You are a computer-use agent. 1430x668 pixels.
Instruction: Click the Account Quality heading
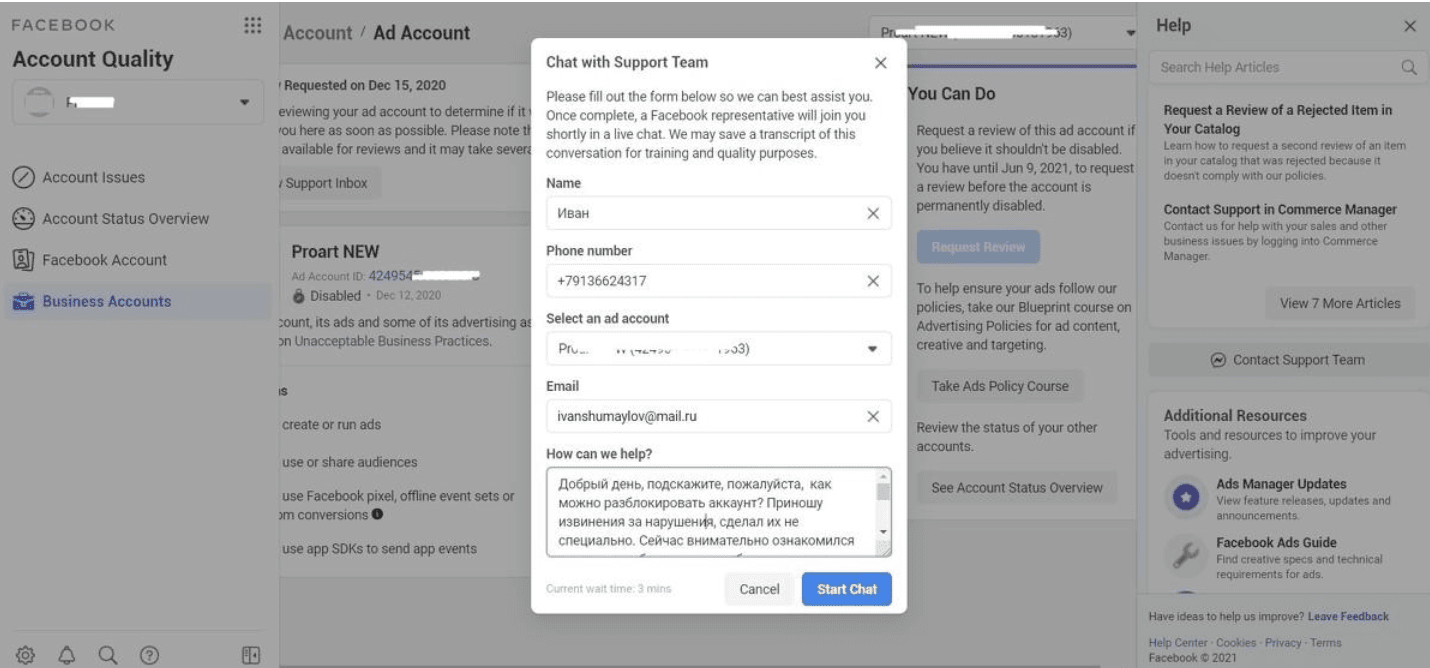(93, 59)
